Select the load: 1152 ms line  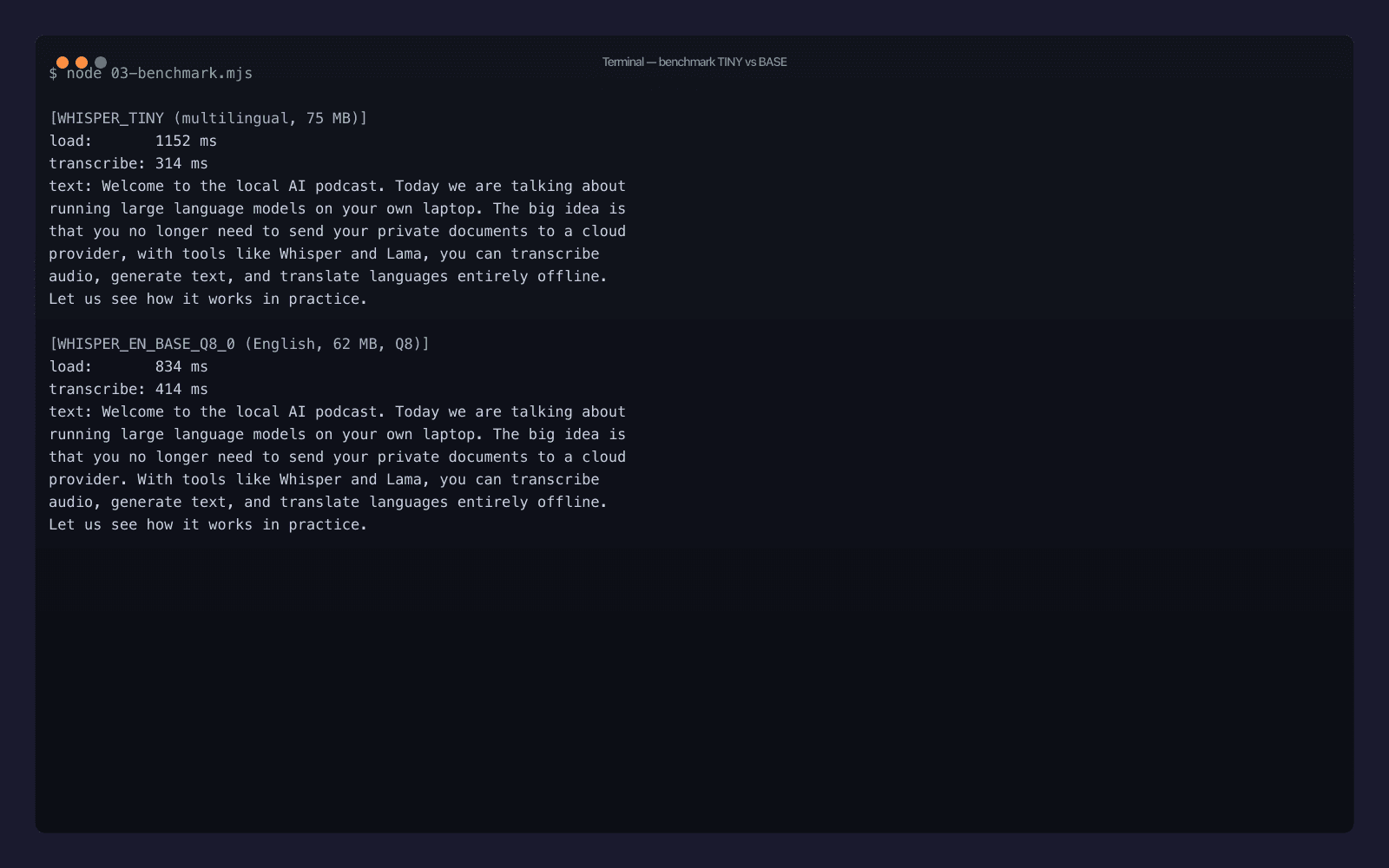(133, 141)
